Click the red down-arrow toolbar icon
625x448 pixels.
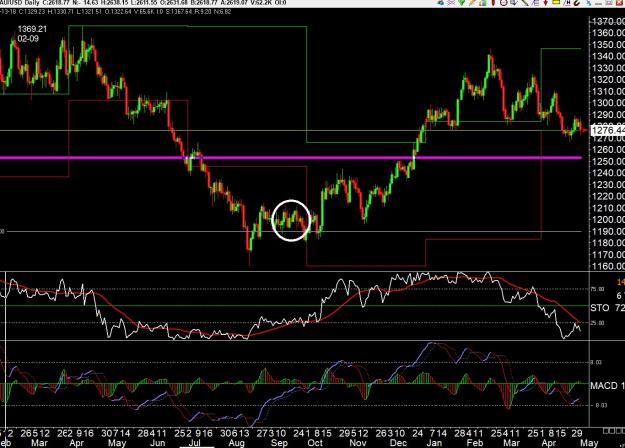[545, 2]
